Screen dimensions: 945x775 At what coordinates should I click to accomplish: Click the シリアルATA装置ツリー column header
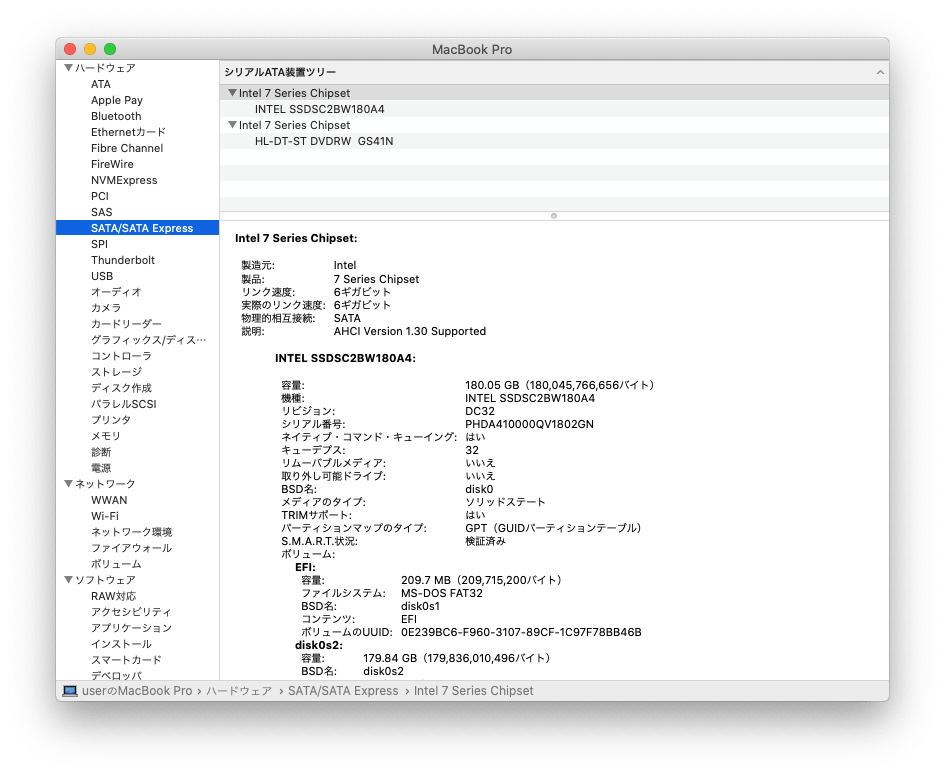point(554,72)
